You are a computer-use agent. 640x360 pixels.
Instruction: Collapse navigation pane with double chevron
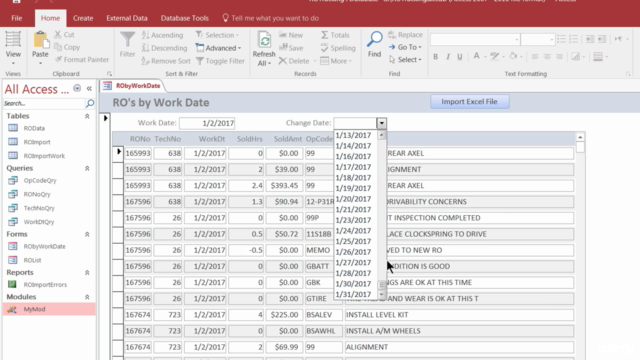tap(89, 89)
